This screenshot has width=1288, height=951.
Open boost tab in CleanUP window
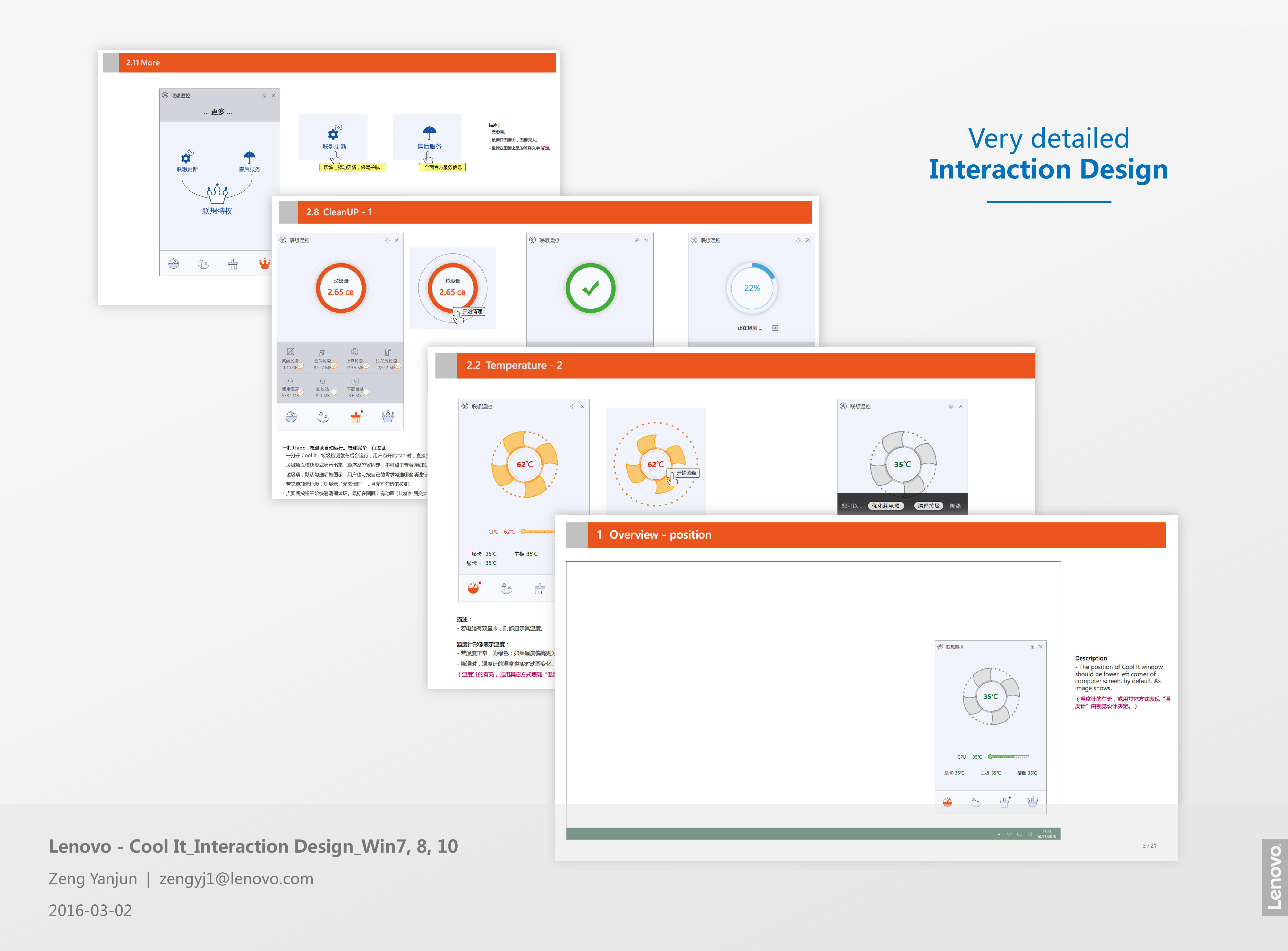[323, 417]
